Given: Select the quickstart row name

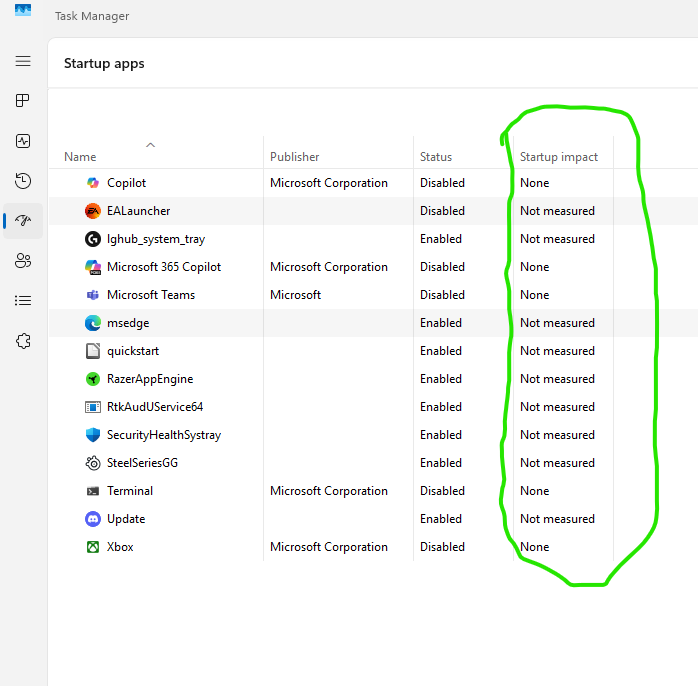Looking at the screenshot, I should (133, 351).
